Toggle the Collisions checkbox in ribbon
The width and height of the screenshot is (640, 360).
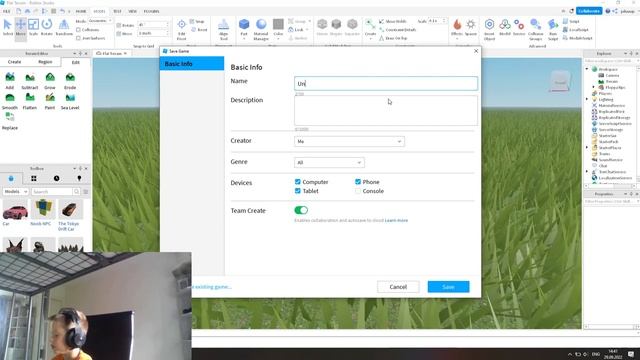click(78, 30)
